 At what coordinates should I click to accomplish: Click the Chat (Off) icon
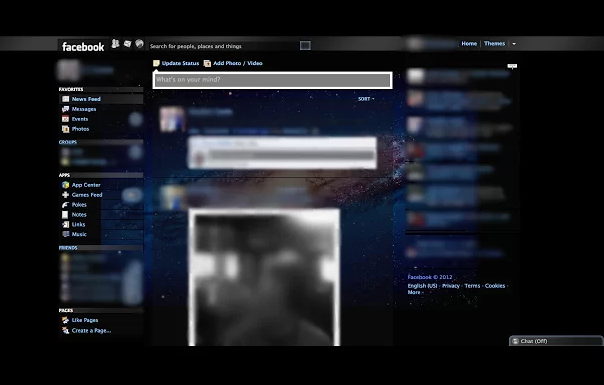pos(515,341)
